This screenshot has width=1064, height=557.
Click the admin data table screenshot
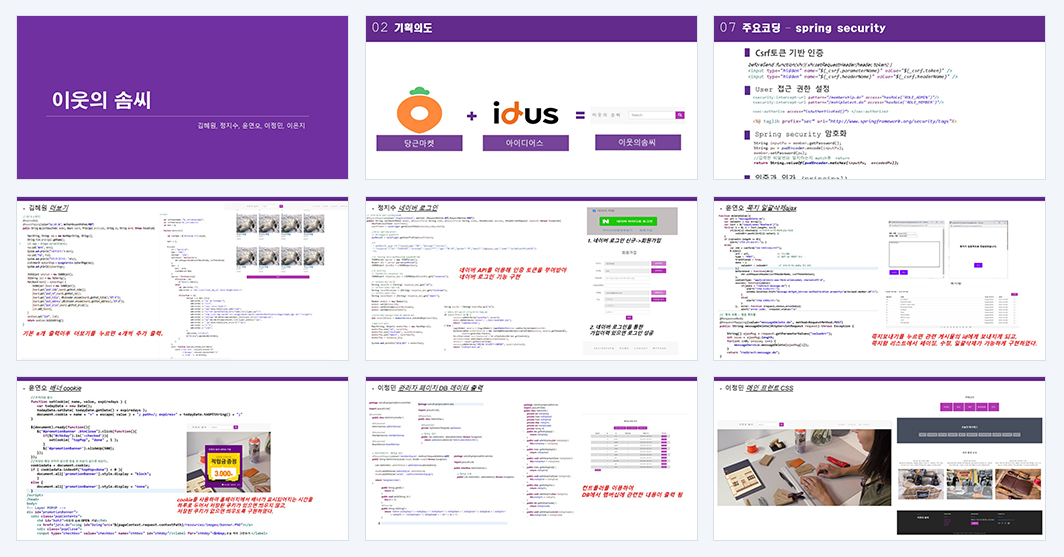pos(630,446)
